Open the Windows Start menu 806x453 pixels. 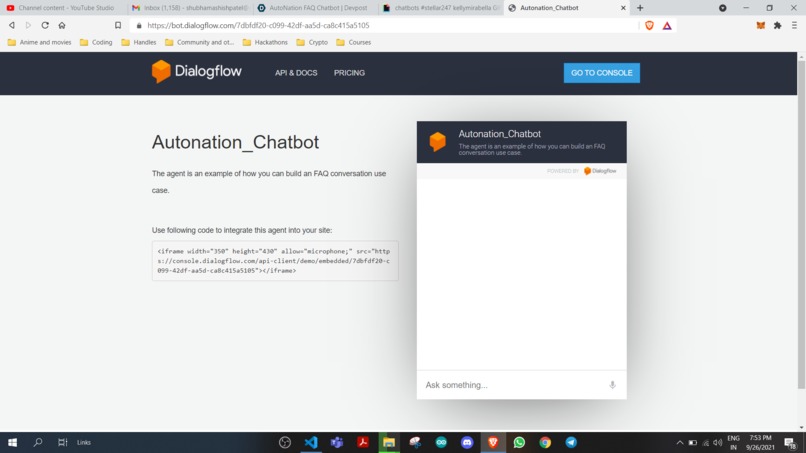pyautogui.click(x=12, y=442)
